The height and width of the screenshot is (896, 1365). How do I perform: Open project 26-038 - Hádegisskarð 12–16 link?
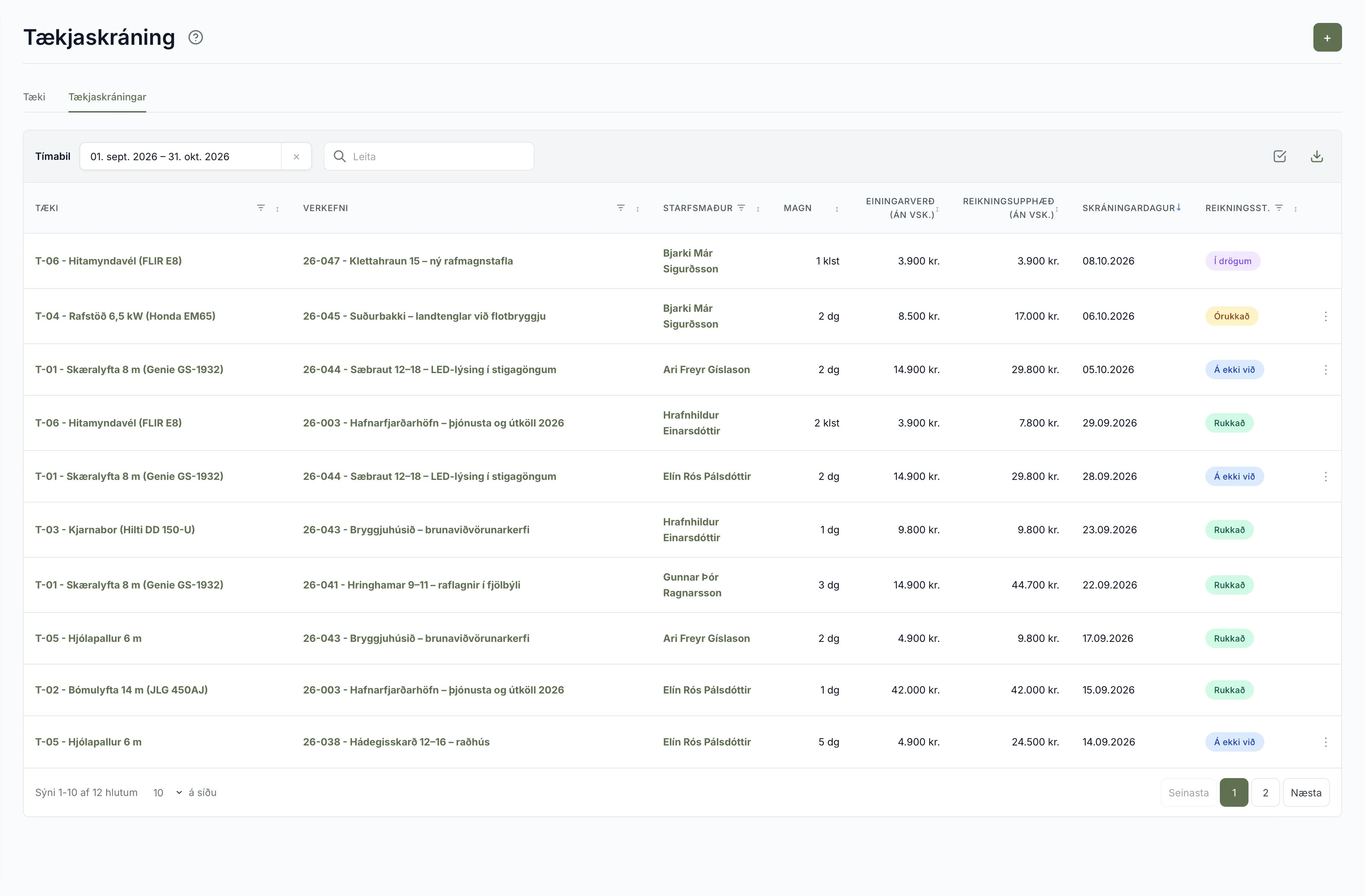[396, 742]
